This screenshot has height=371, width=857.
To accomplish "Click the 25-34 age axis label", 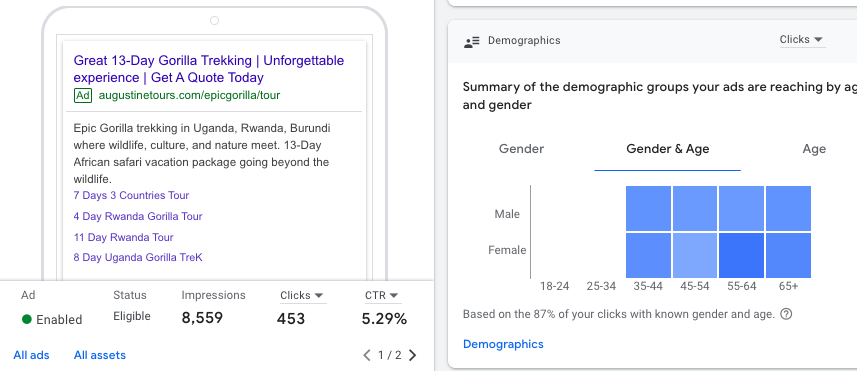I will click(x=601, y=286).
